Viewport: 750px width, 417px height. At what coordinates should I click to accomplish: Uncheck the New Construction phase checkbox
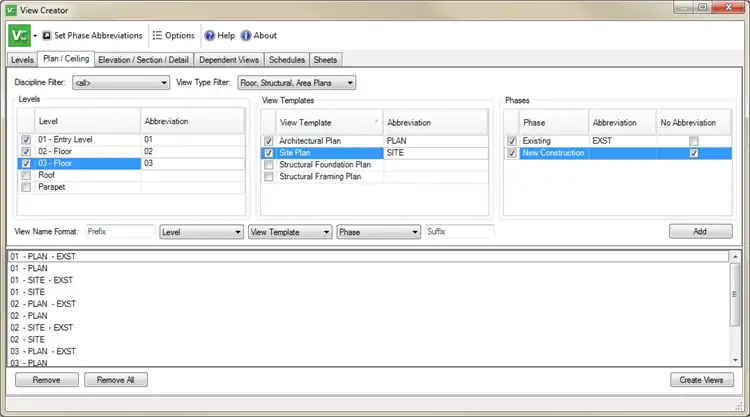[512, 153]
